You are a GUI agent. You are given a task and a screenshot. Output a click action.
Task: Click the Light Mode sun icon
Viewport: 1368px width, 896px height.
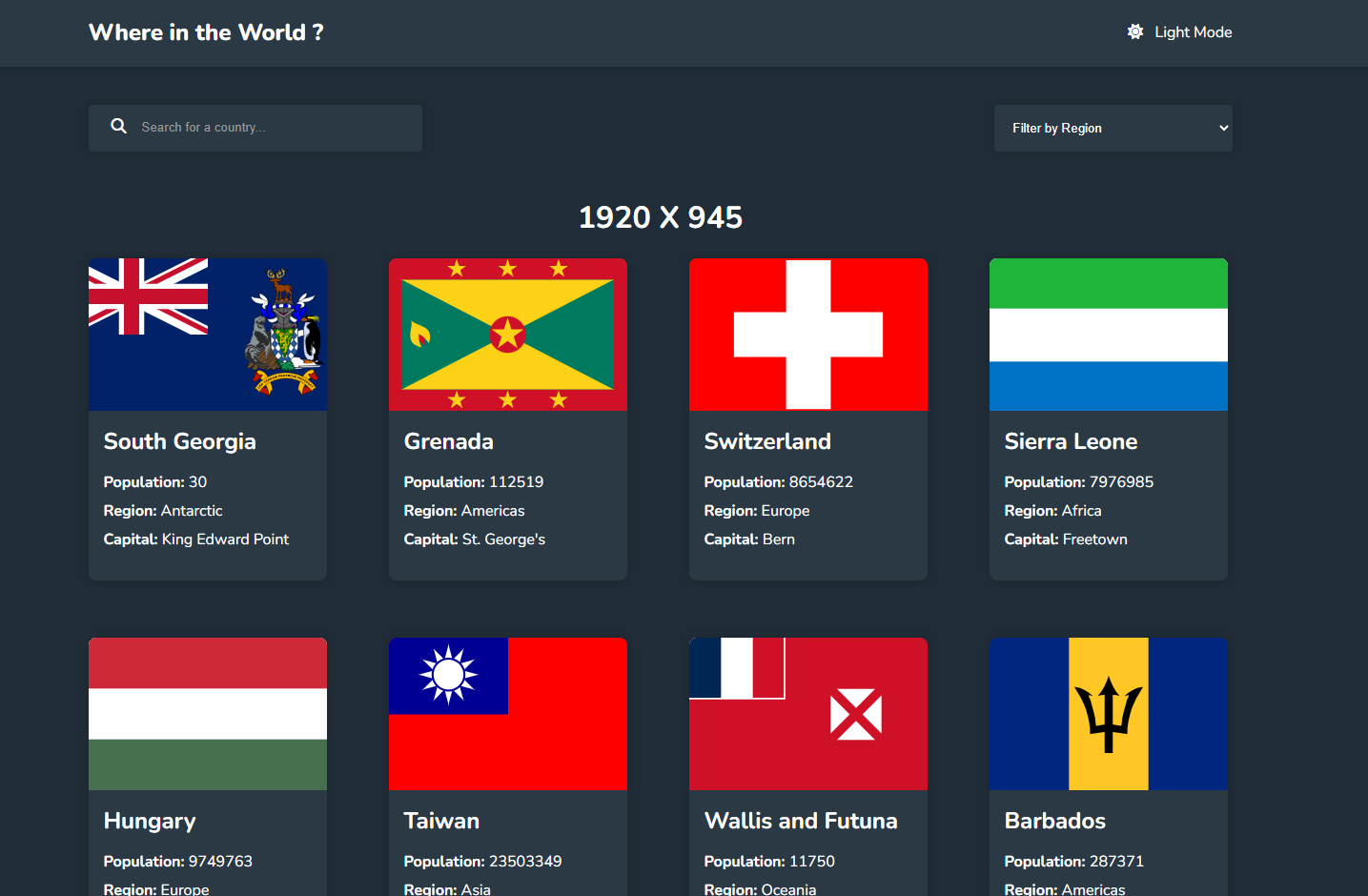click(x=1134, y=31)
